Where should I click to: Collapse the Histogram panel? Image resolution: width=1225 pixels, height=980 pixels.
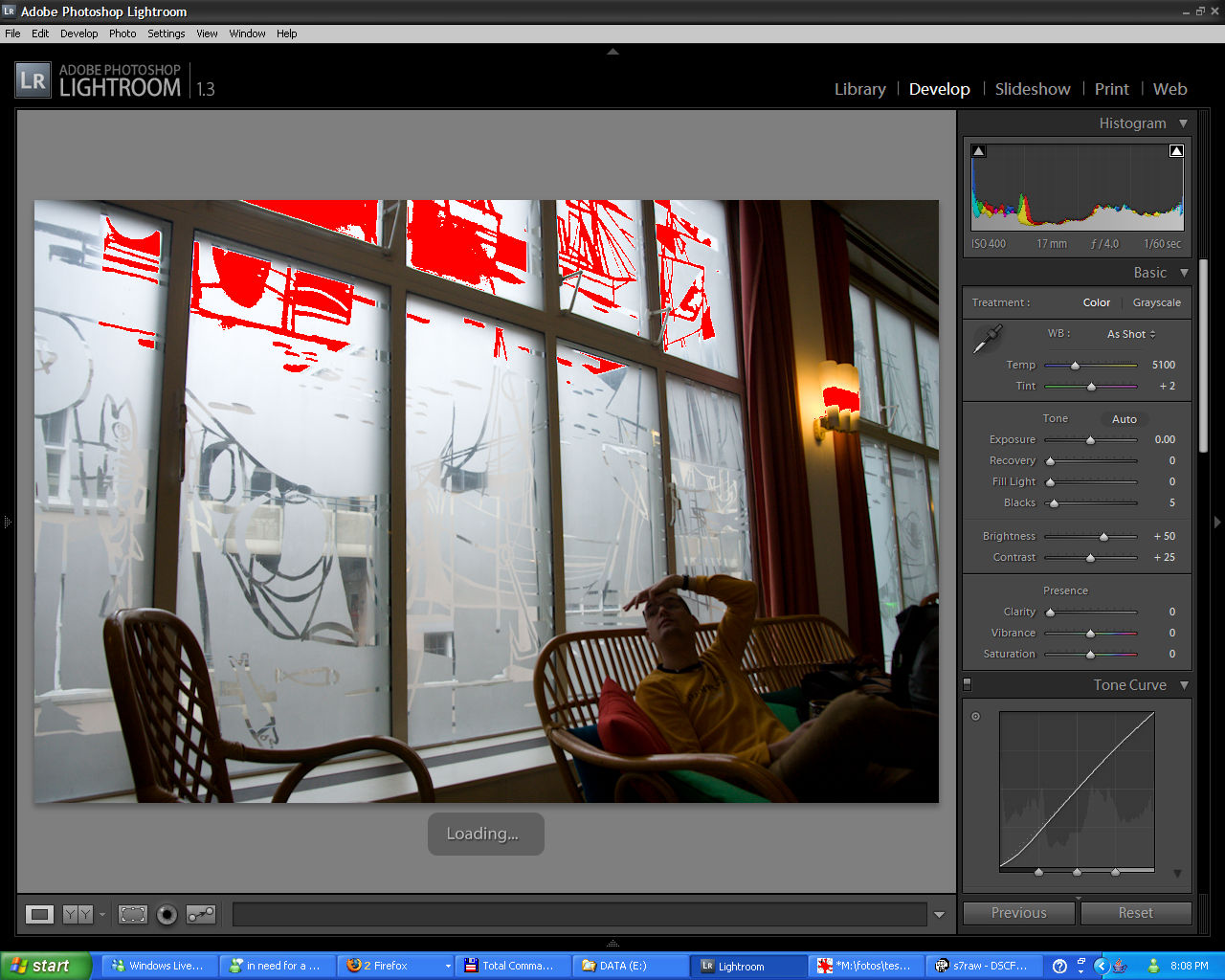(1183, 123)
